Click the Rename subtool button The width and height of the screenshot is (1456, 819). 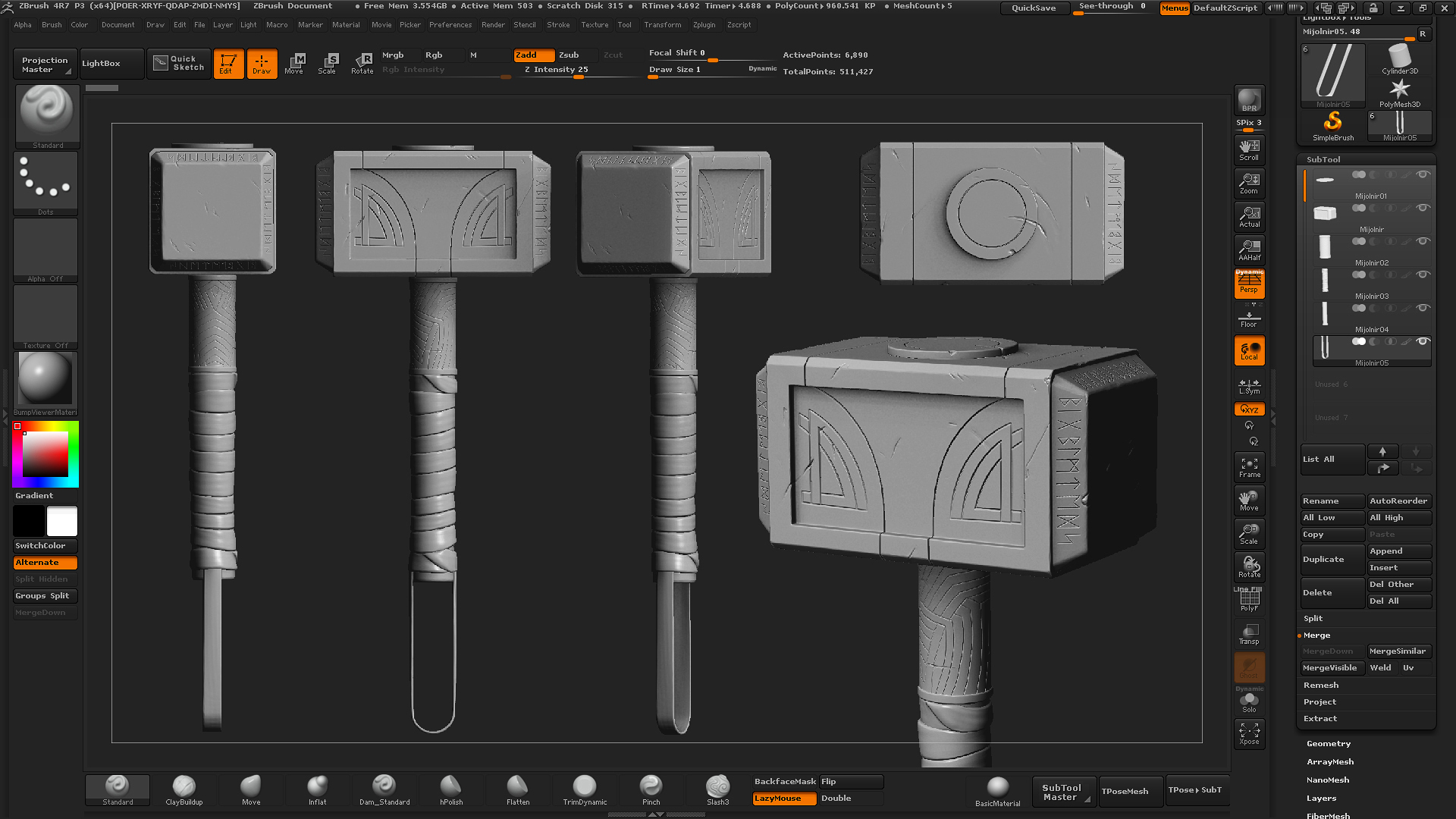1332,501
